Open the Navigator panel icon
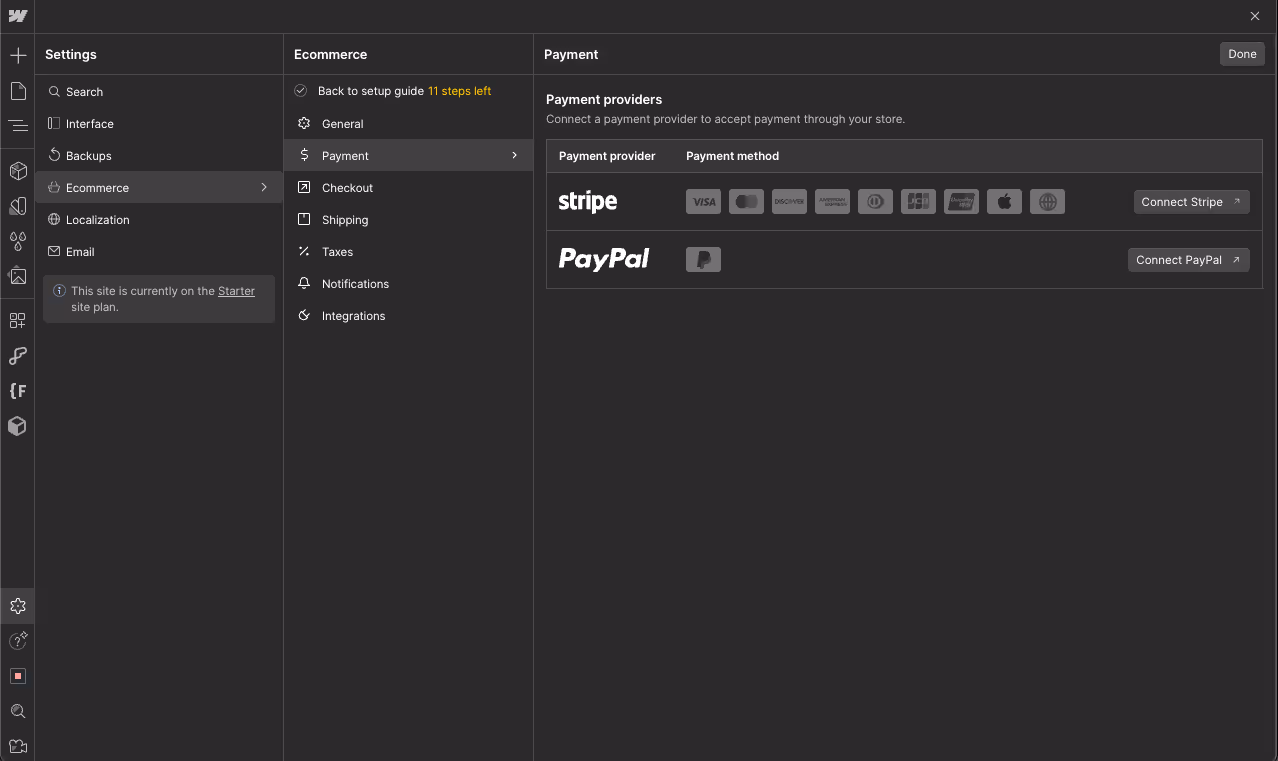The width and height of the screenshot is (1278, 761). [x=17, y=126]
